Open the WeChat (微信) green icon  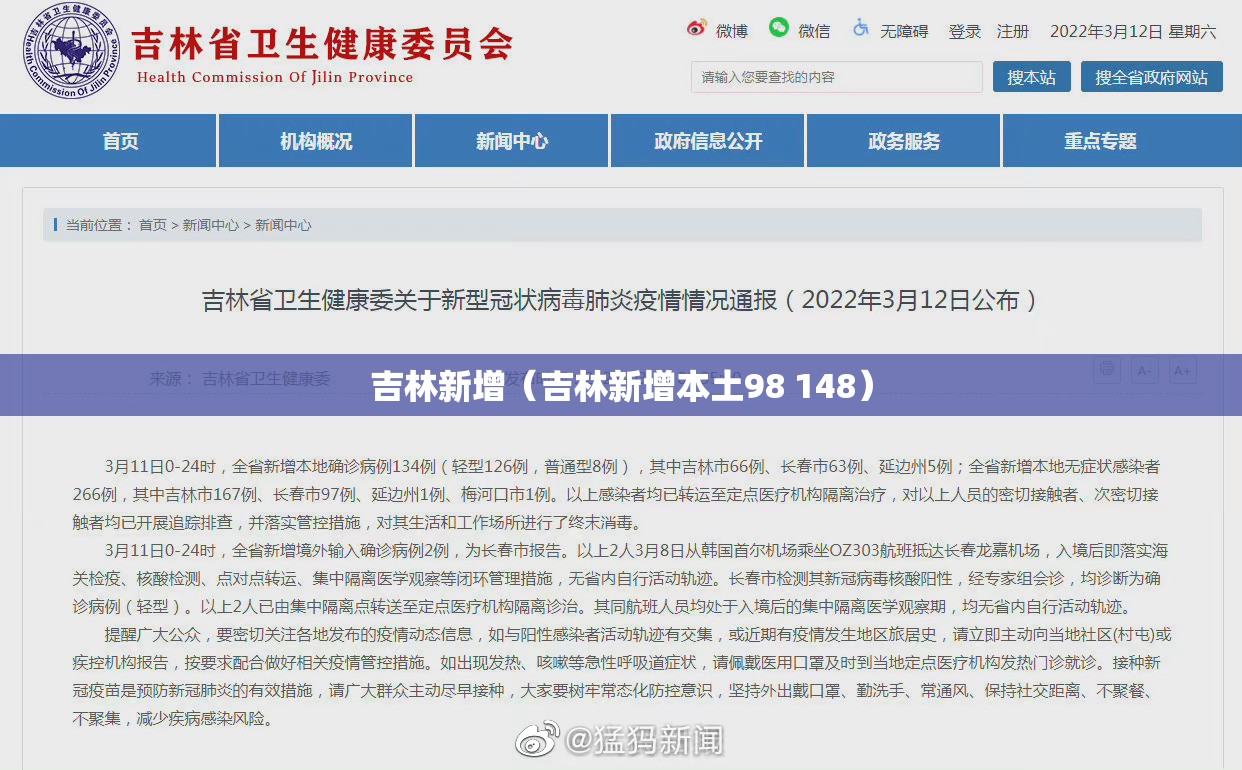coord(778,28)
